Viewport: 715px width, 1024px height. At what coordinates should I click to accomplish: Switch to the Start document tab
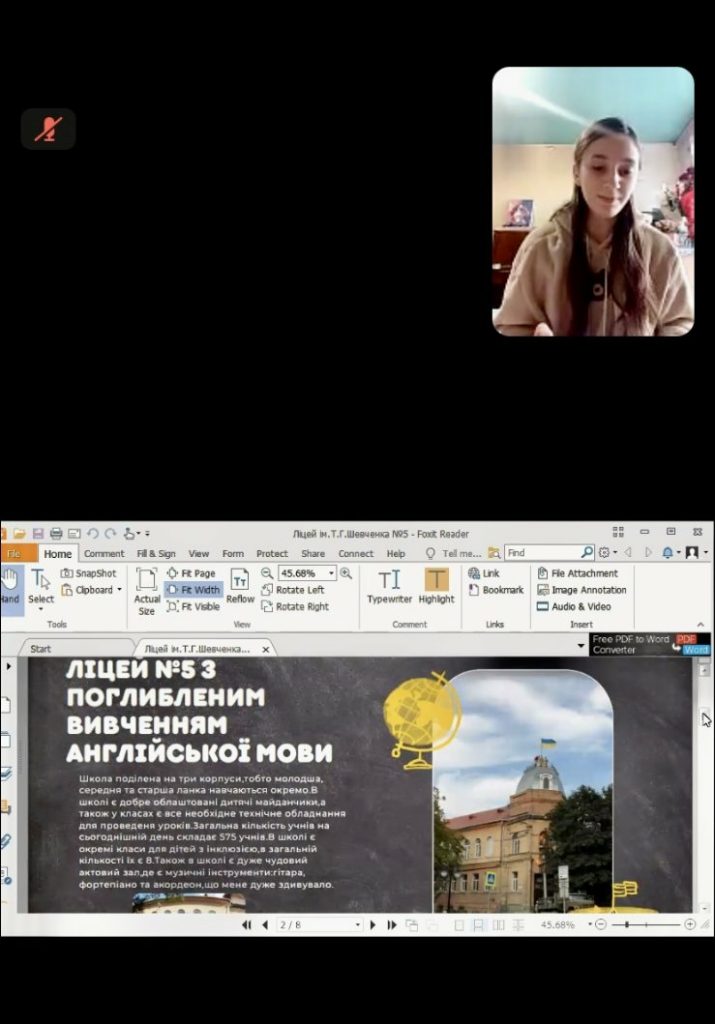41,649
